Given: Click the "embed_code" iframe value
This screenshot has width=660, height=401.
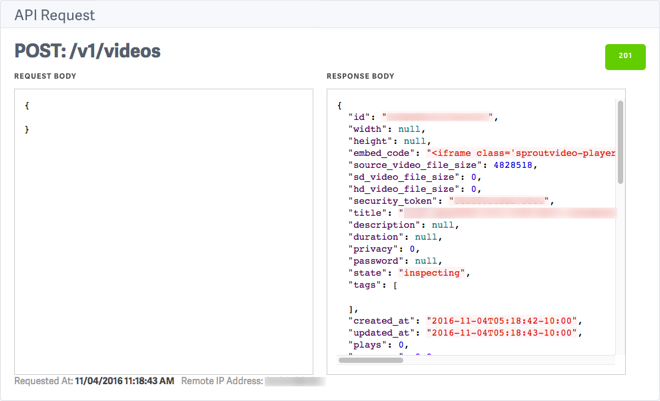Looking at the screenshot, I should click(521, 153).
